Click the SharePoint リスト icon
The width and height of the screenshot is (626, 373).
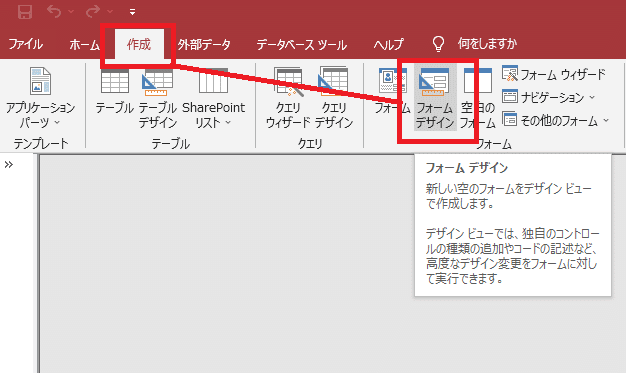pyautogui.click(x=214, y=81)
